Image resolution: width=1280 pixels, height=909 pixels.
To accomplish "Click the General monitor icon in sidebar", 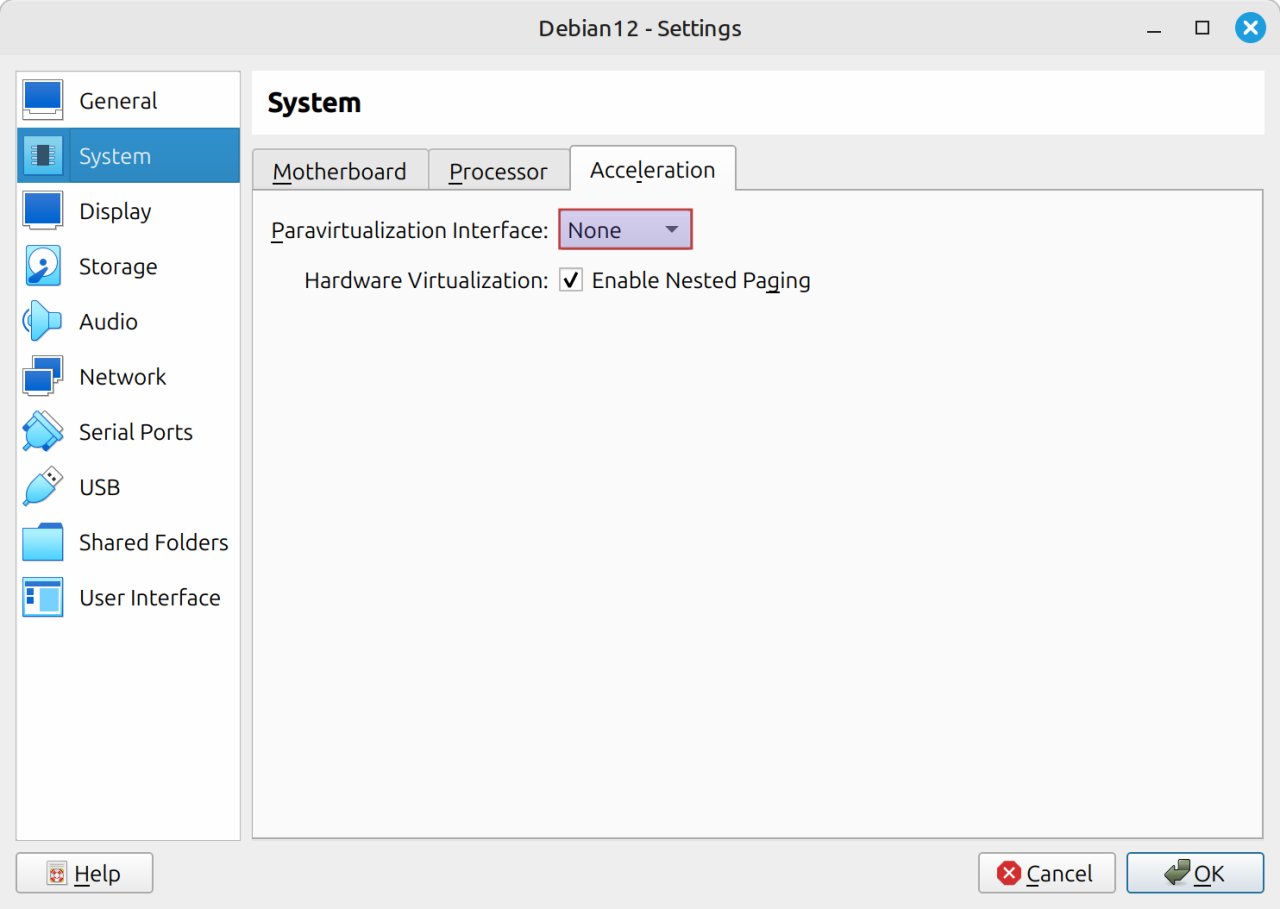I will click(43, 101).
